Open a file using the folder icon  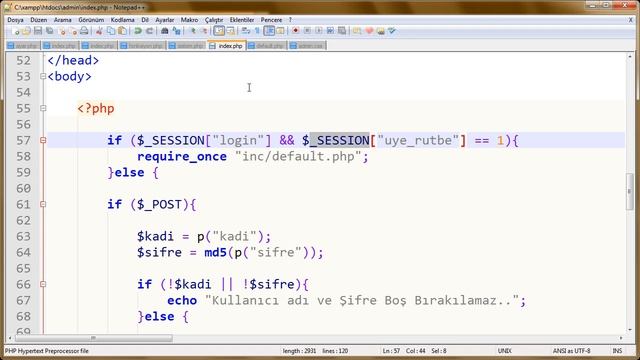(x=26, y=31)
